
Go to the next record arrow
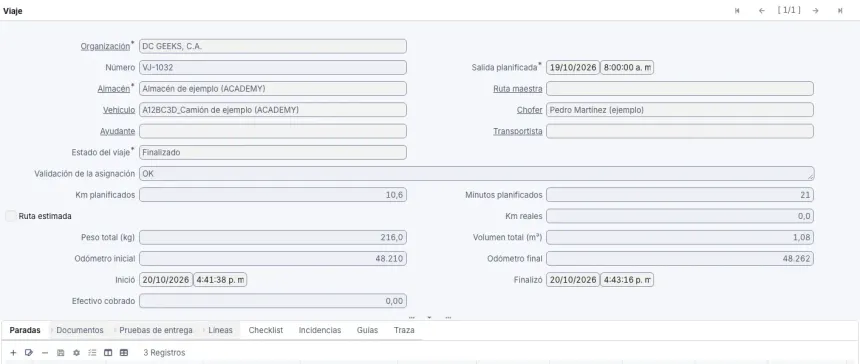pos(816,10)
